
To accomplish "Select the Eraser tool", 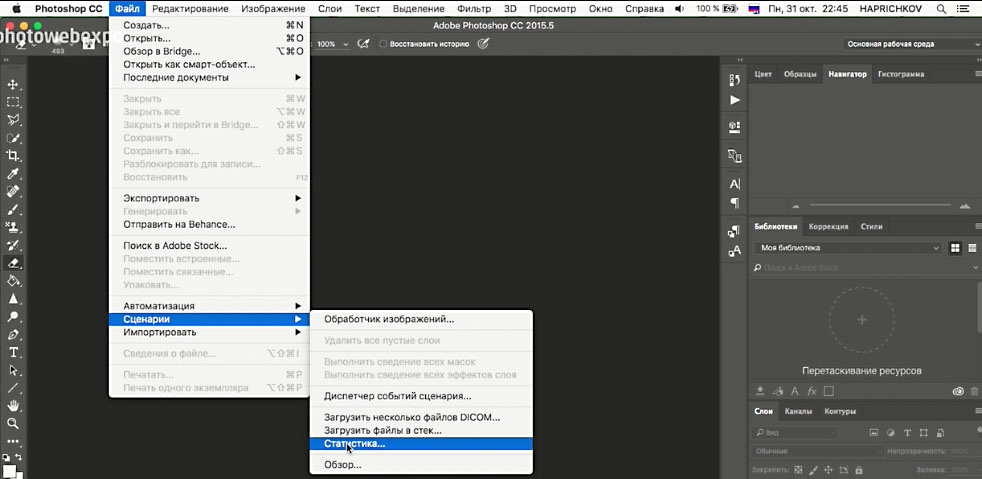I will pyautogui.click(x=13, y=263).
